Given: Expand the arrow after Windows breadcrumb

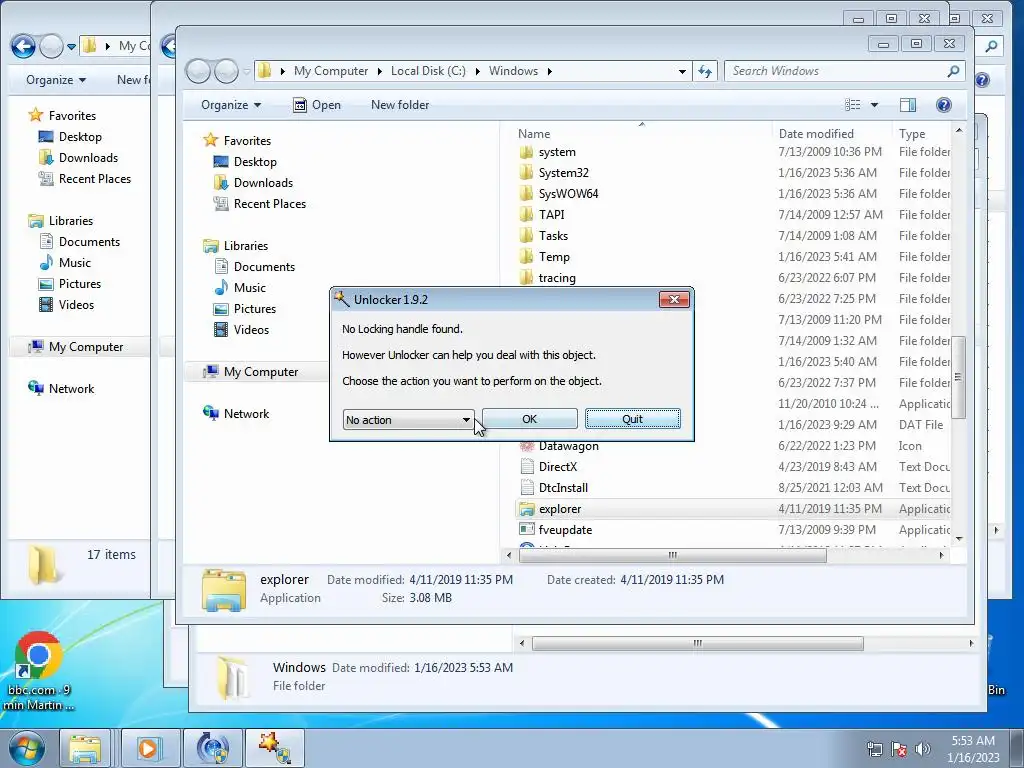Looking at the screenshot, I should pyautogui.click(x=550, y=71).
